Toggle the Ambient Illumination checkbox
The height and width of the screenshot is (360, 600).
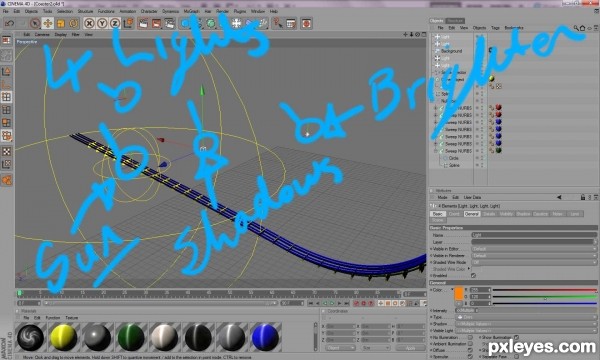click(x=470, y=344)
